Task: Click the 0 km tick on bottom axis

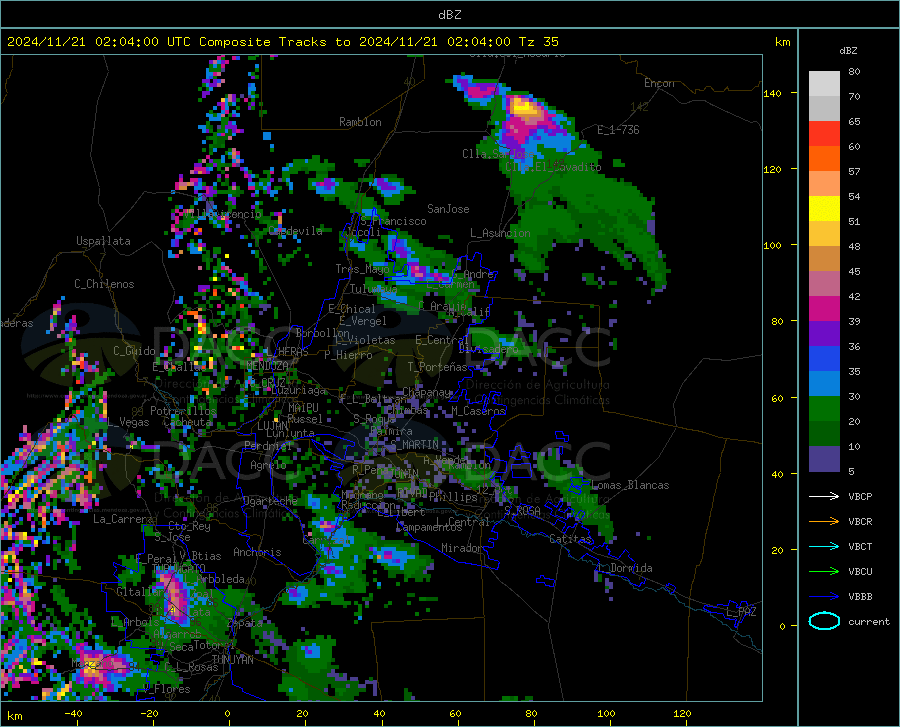Action: click(x=228, y=714)
